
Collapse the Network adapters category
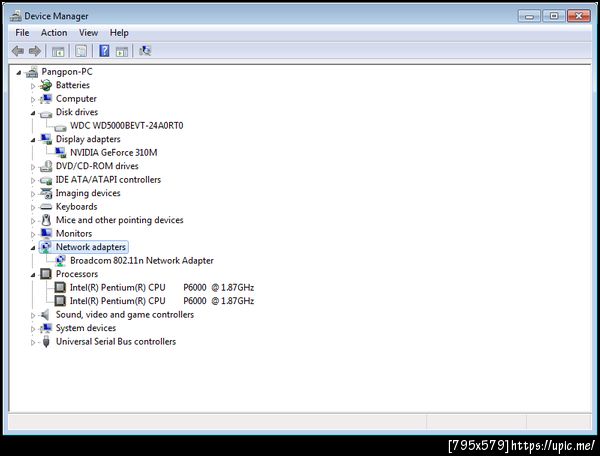coord(33,248)
